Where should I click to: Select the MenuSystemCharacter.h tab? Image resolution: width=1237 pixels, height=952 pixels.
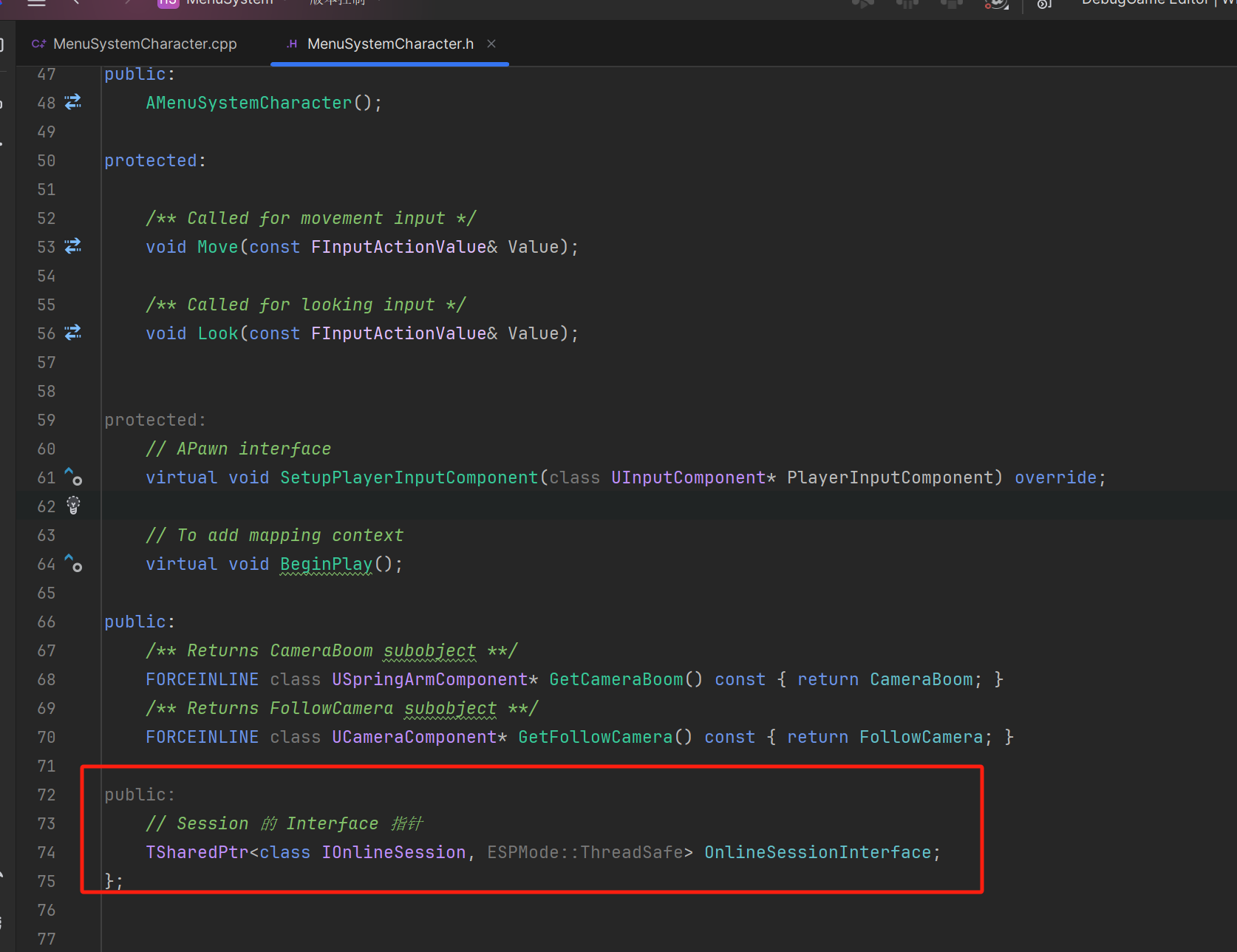(x=390, y=44)
